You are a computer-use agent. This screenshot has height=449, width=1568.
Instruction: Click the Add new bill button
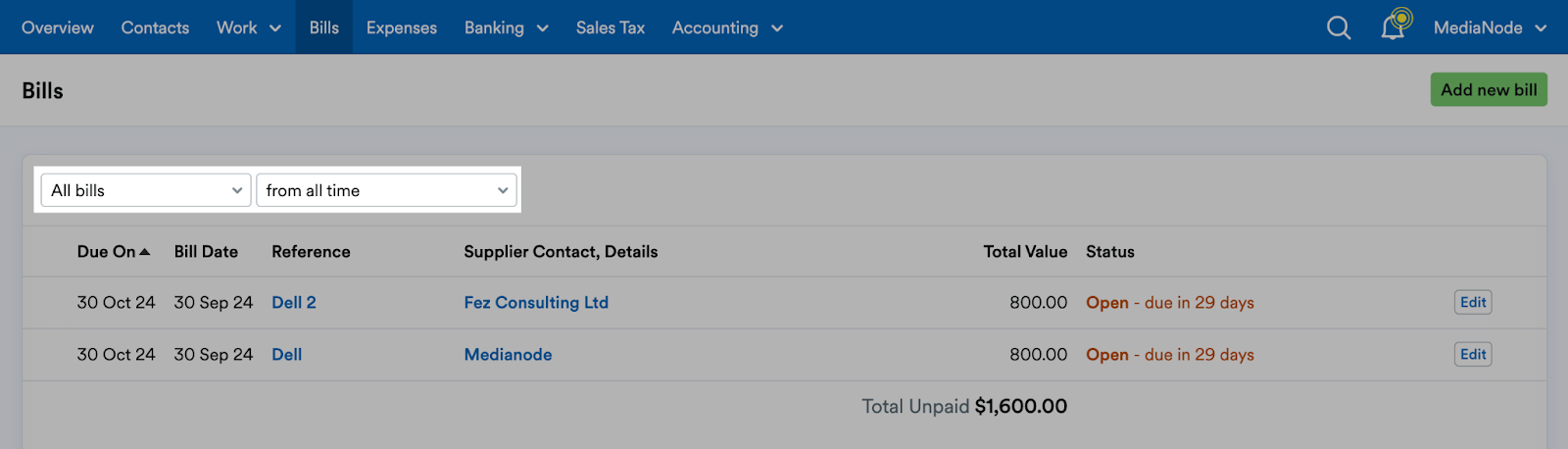(1489, 89)
